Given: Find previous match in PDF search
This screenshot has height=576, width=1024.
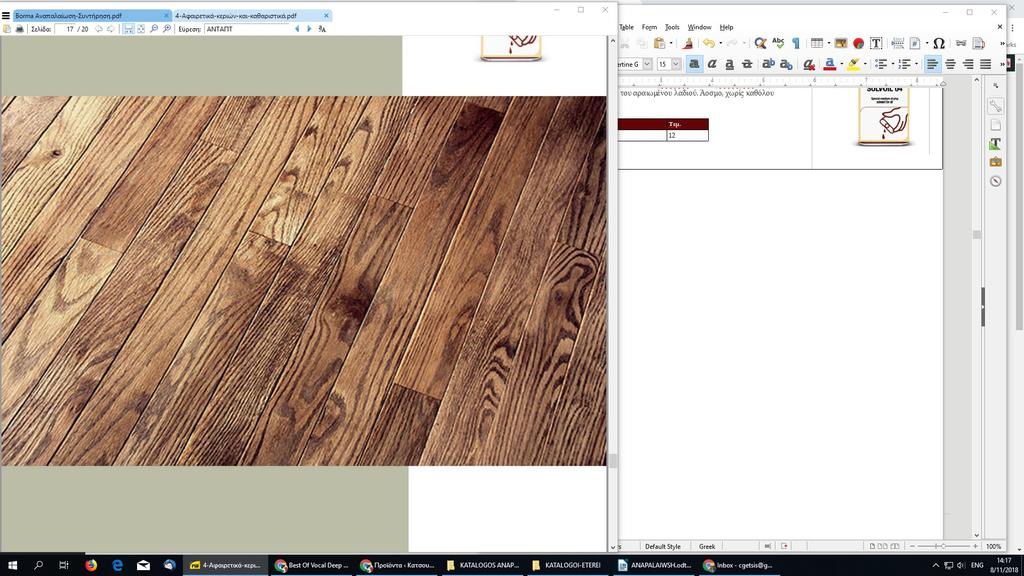Looking at the screenshot, I should (x=297, y=29).
